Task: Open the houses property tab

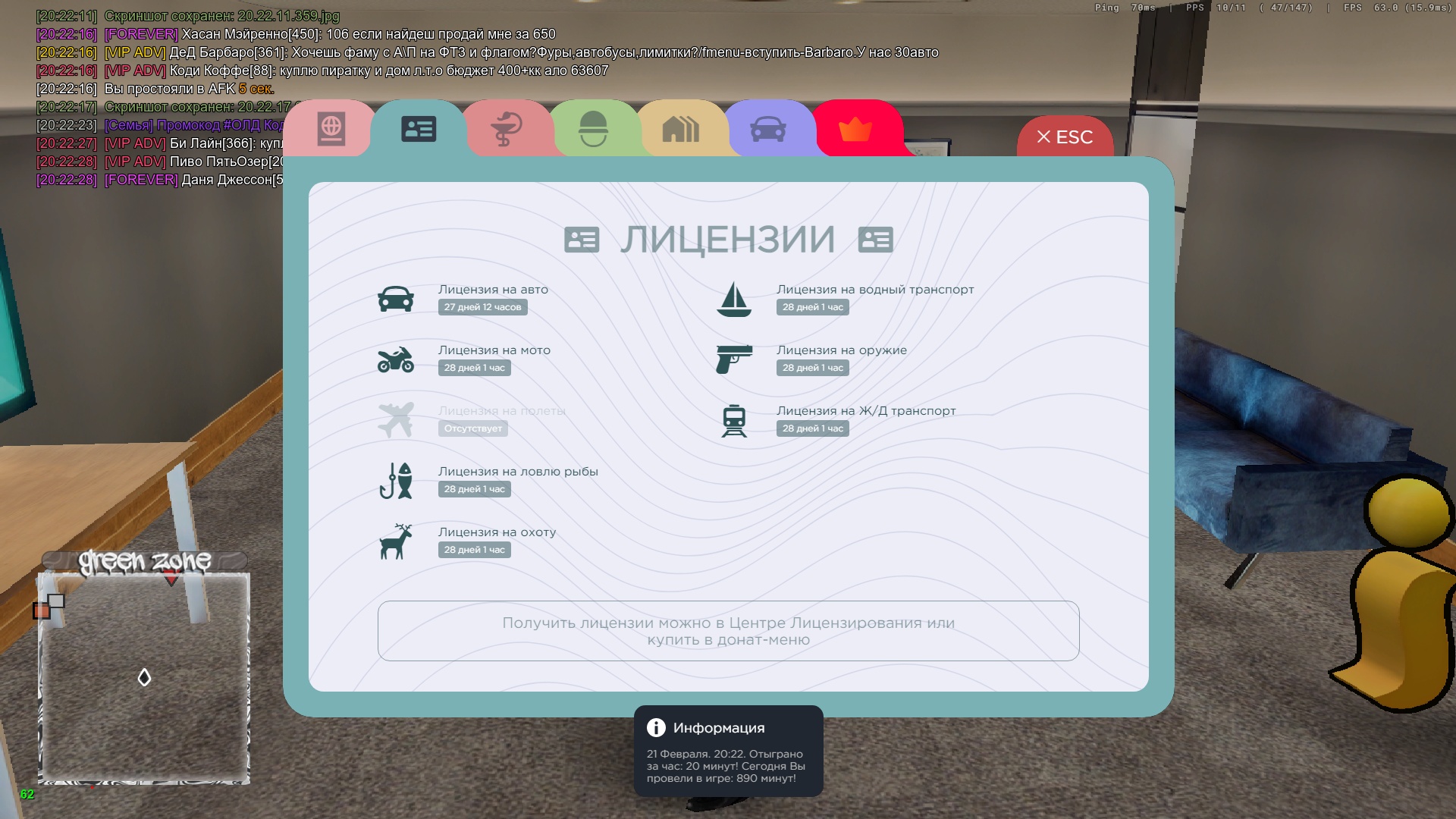Action: [x=680, y=129]
